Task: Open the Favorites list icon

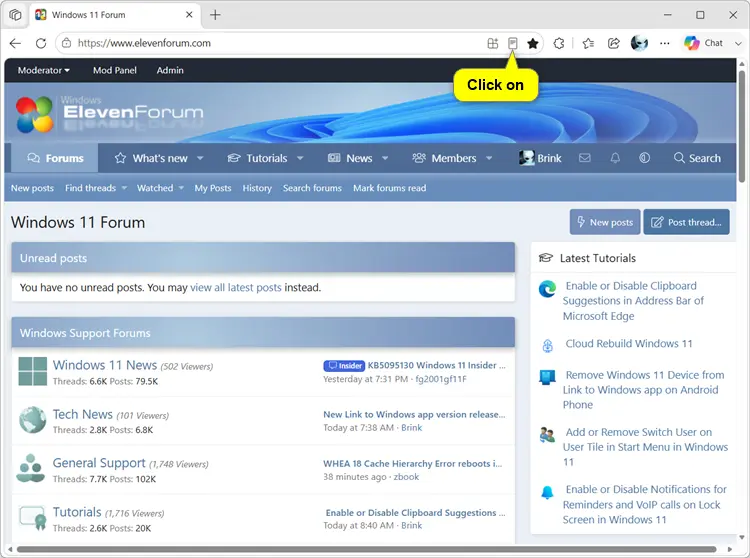Action: coord(588,44)
